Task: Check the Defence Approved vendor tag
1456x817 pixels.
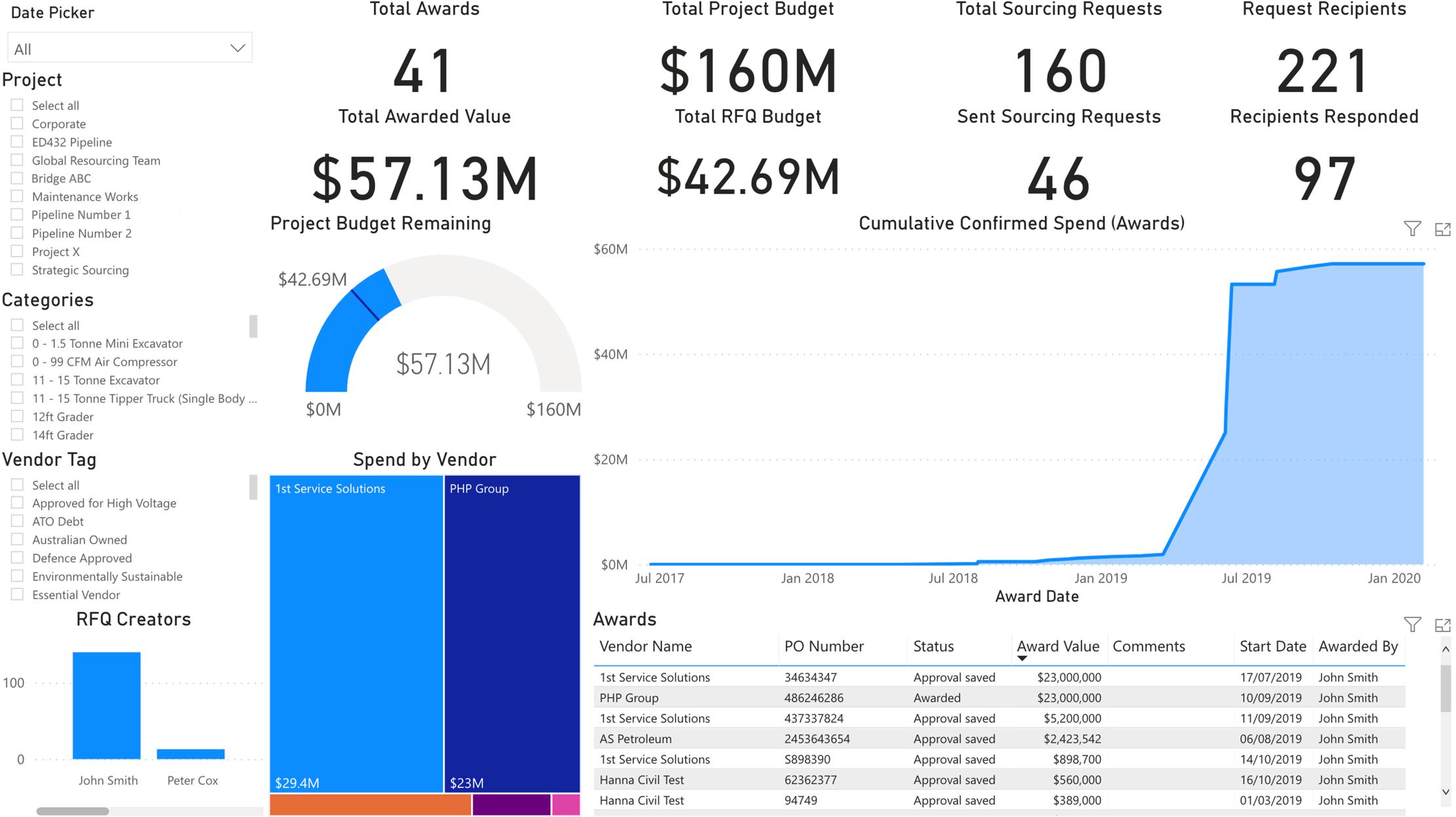Action: [x=16, y=557]
